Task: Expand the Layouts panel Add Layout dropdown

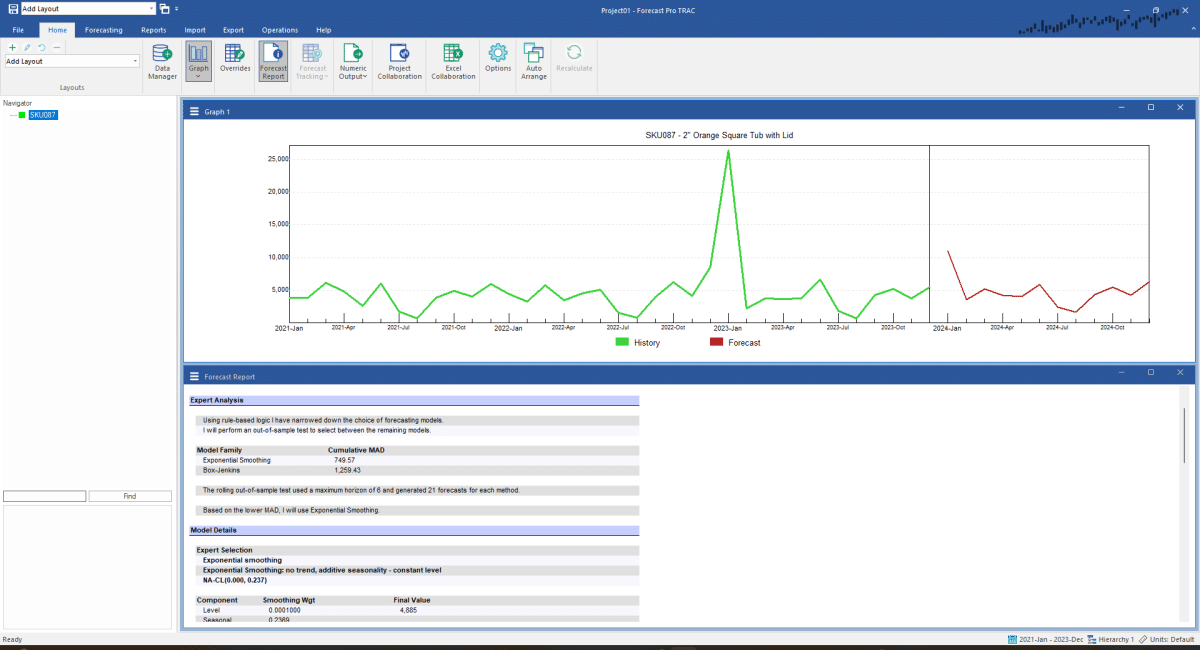Action: click(x=134, y=61)
